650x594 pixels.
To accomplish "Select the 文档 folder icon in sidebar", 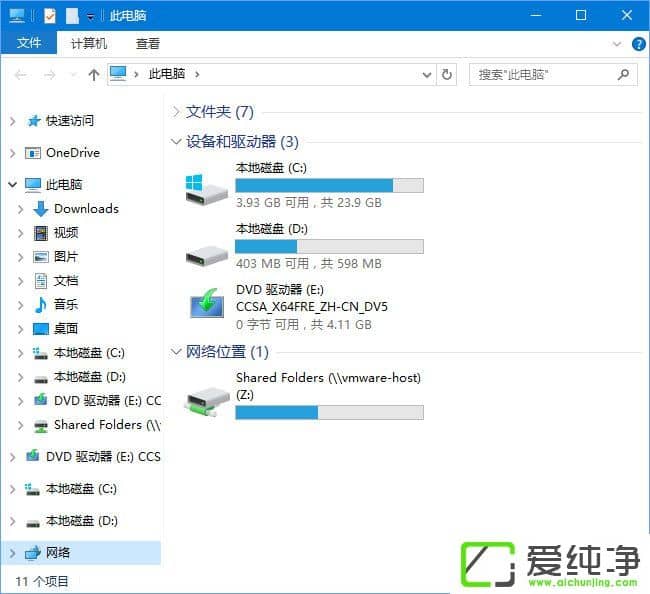I will click(x=41, y=281).
